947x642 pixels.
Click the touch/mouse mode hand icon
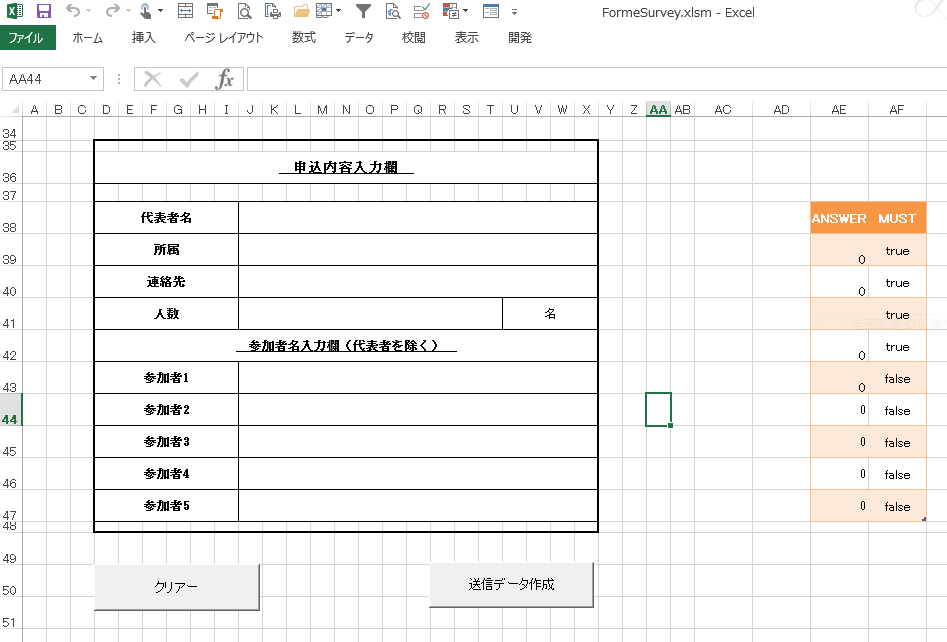click(146, 12)
